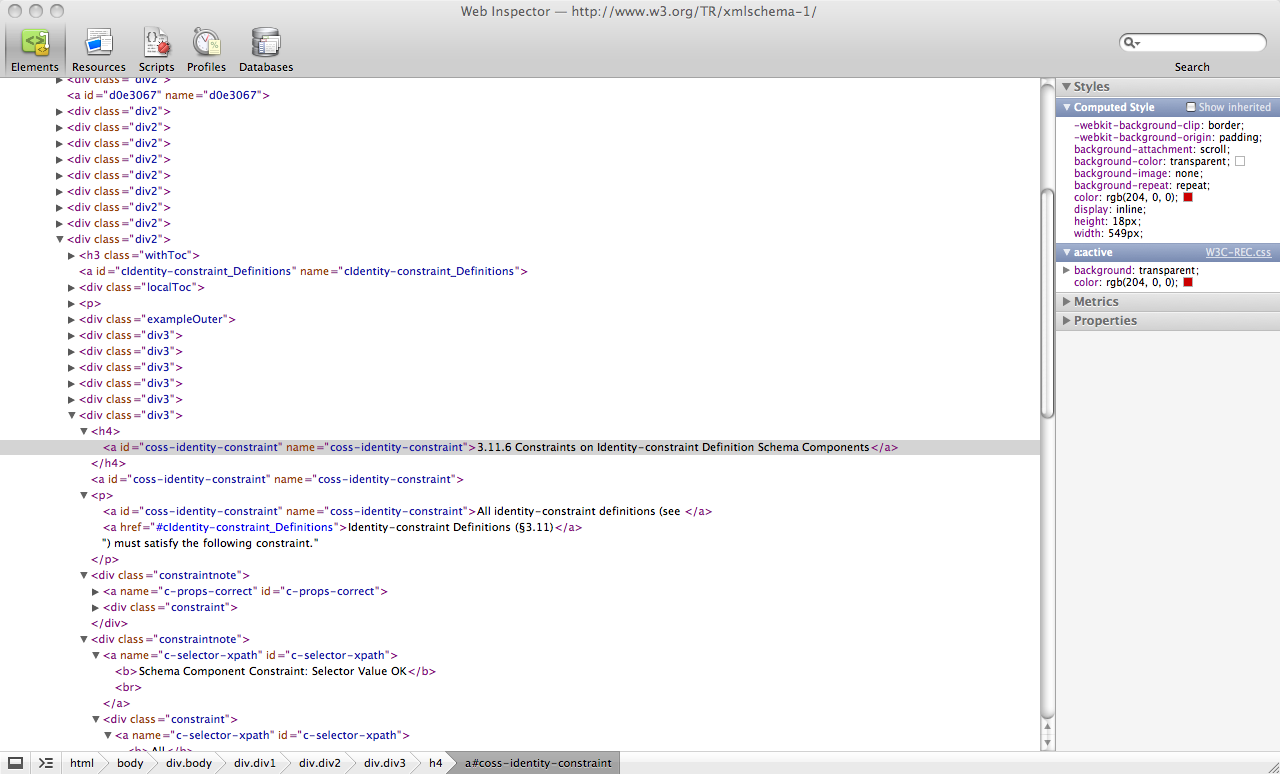Click the dock to window icon
This screenshot has height=774, width=1280.
tap(16, 763)
